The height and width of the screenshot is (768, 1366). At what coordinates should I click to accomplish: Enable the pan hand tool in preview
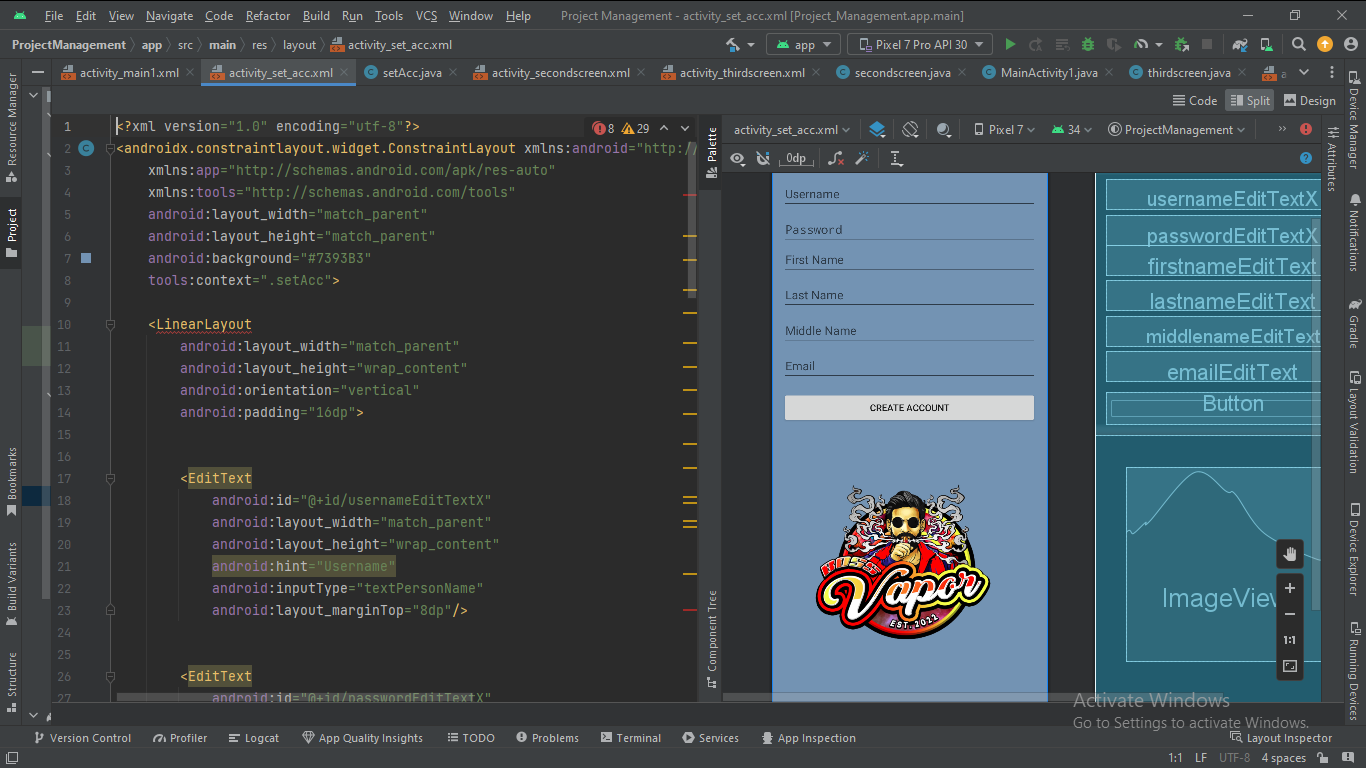pyautogui.click(x=1290, y=554)
